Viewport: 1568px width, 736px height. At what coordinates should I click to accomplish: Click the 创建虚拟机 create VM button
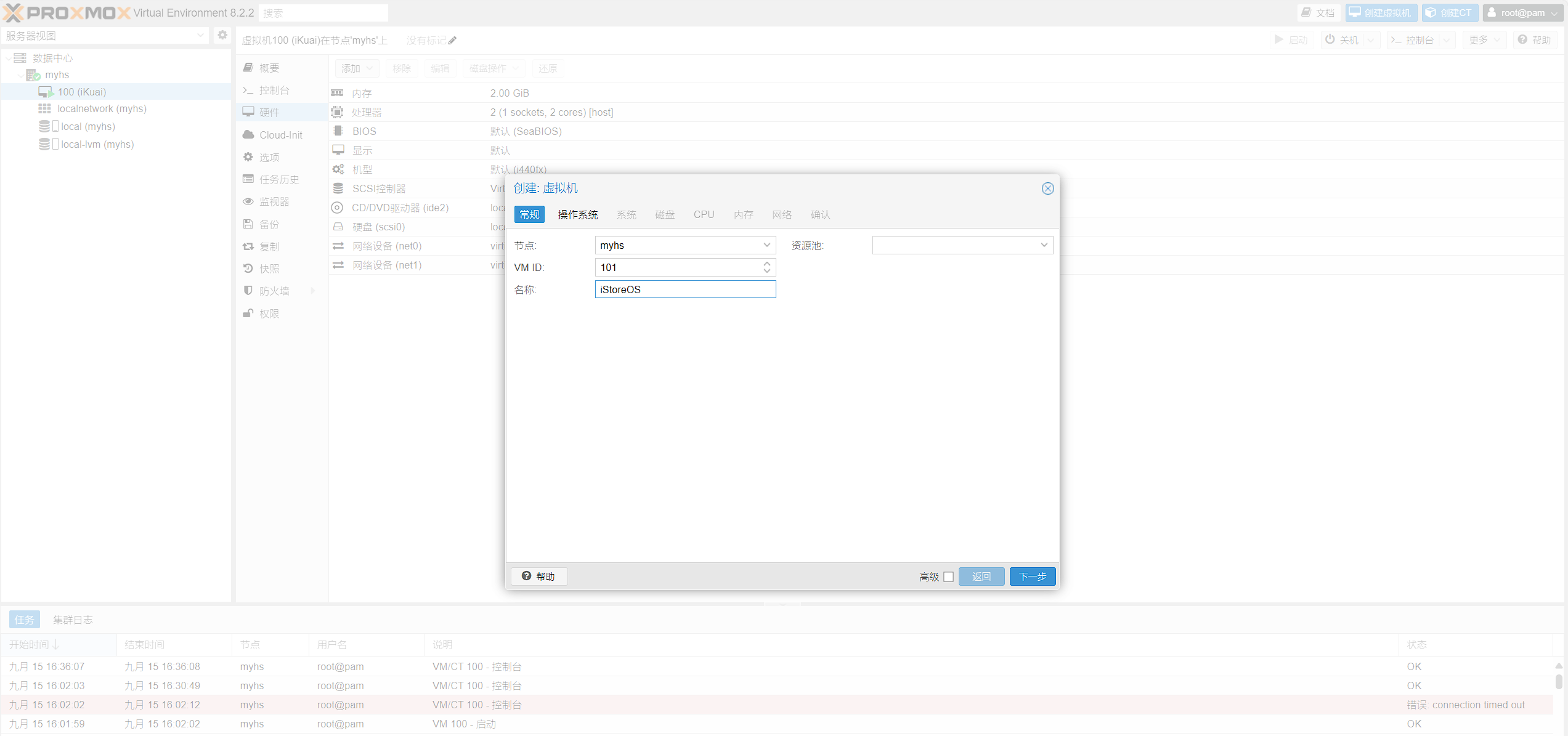(1381, 13)
